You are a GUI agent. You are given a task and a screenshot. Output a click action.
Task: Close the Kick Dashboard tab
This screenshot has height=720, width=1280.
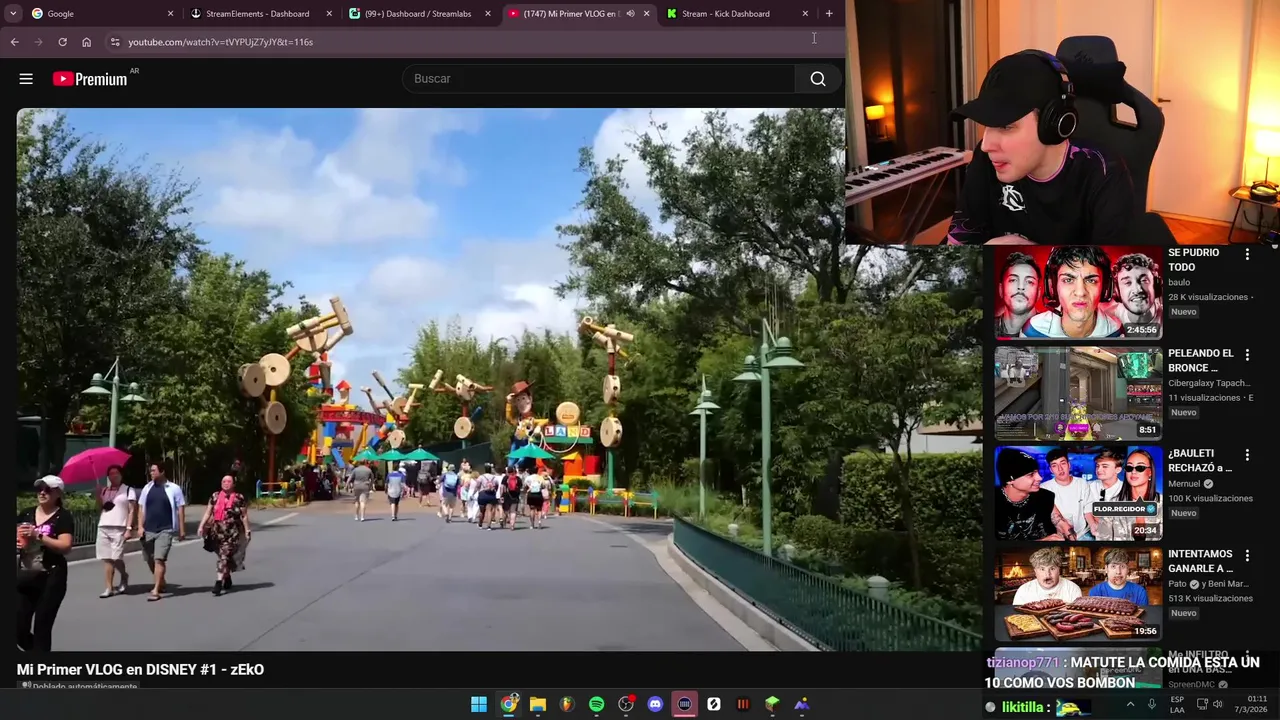click(x=805, y=14)
